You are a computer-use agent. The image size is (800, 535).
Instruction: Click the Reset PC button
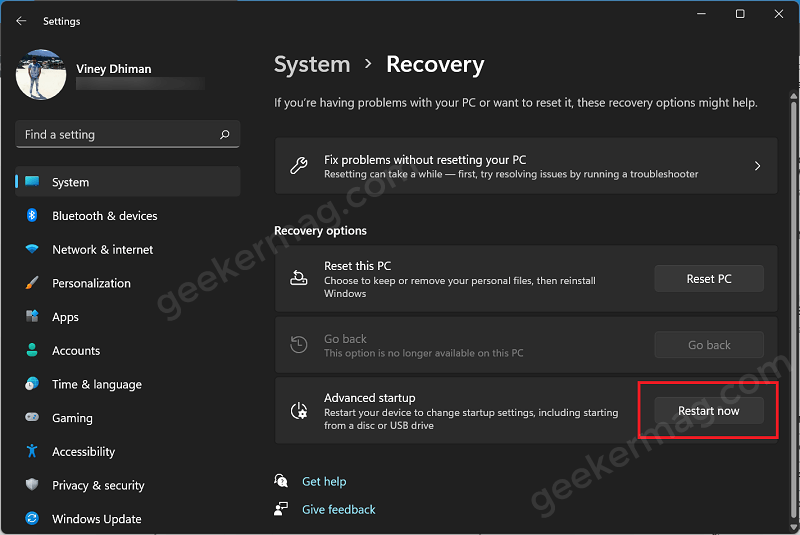709,278
